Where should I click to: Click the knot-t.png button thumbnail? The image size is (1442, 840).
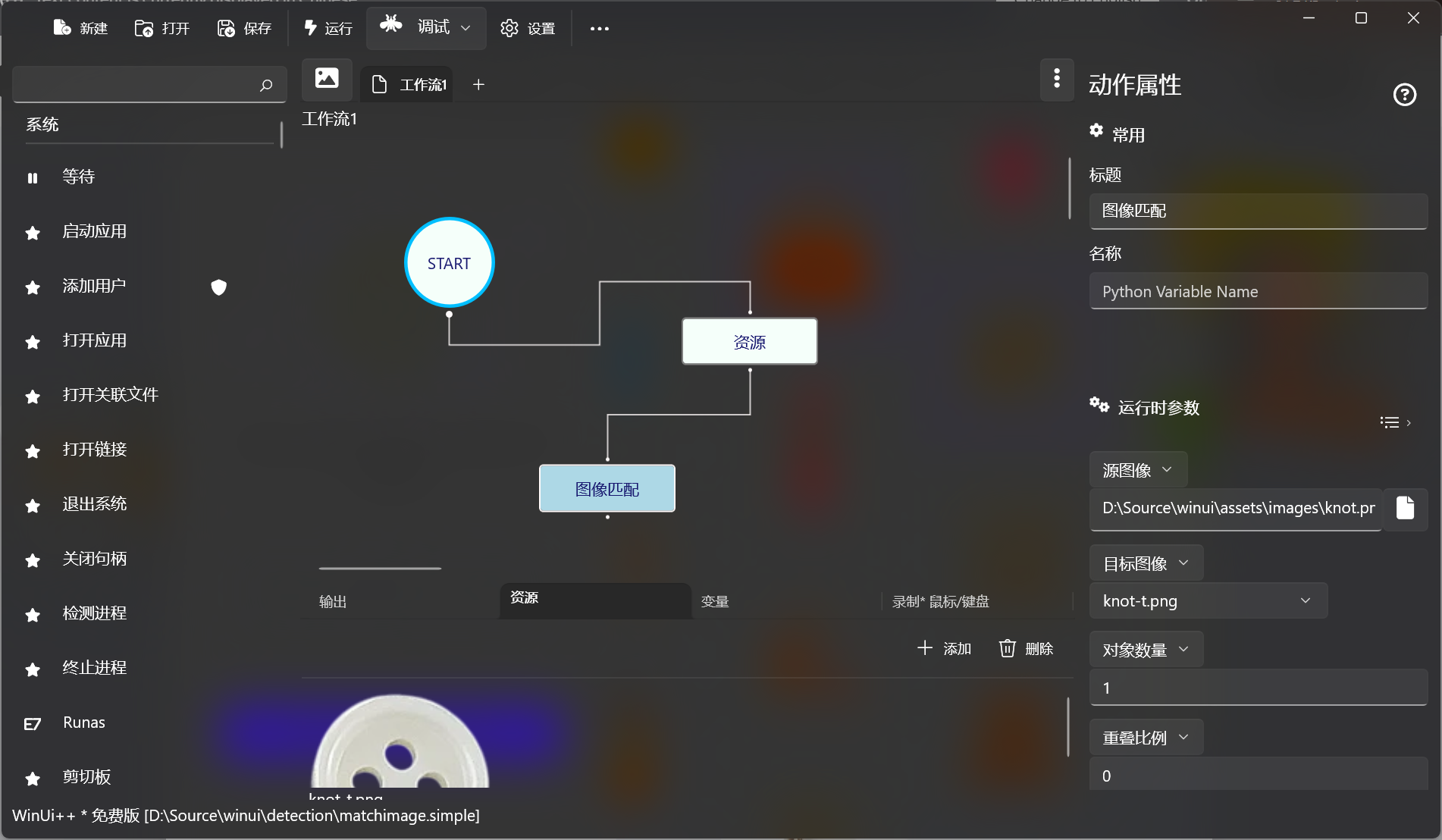(x=400, y=743)
